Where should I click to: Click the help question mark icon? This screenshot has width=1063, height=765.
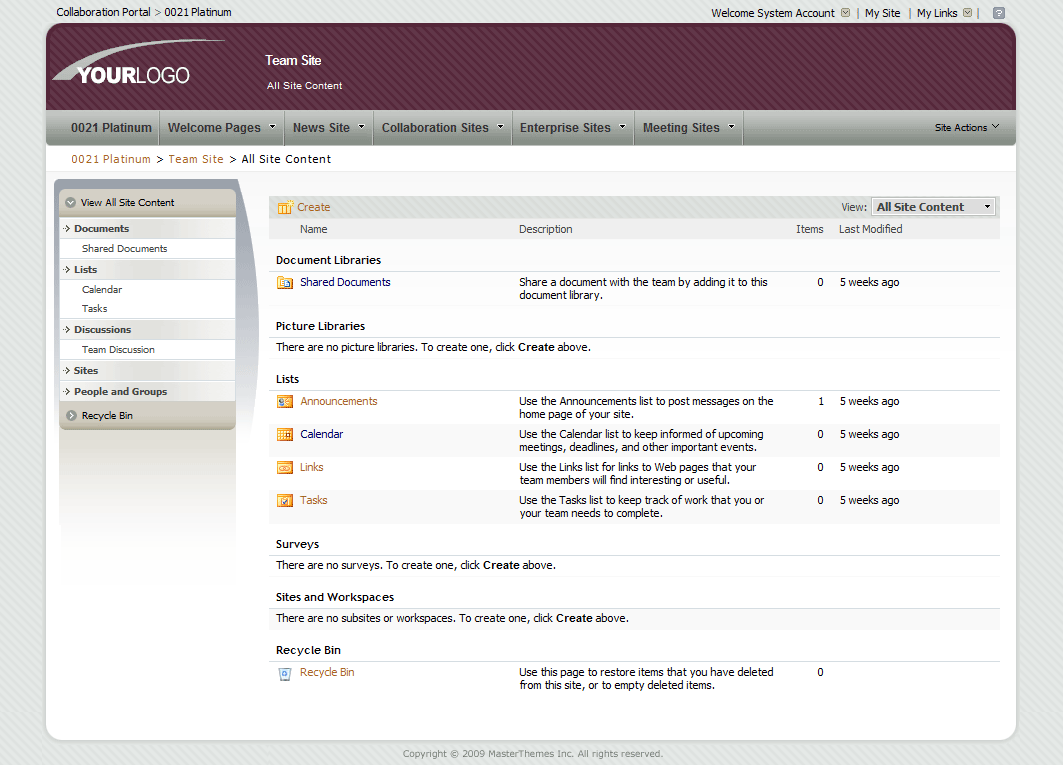[998, 13]
